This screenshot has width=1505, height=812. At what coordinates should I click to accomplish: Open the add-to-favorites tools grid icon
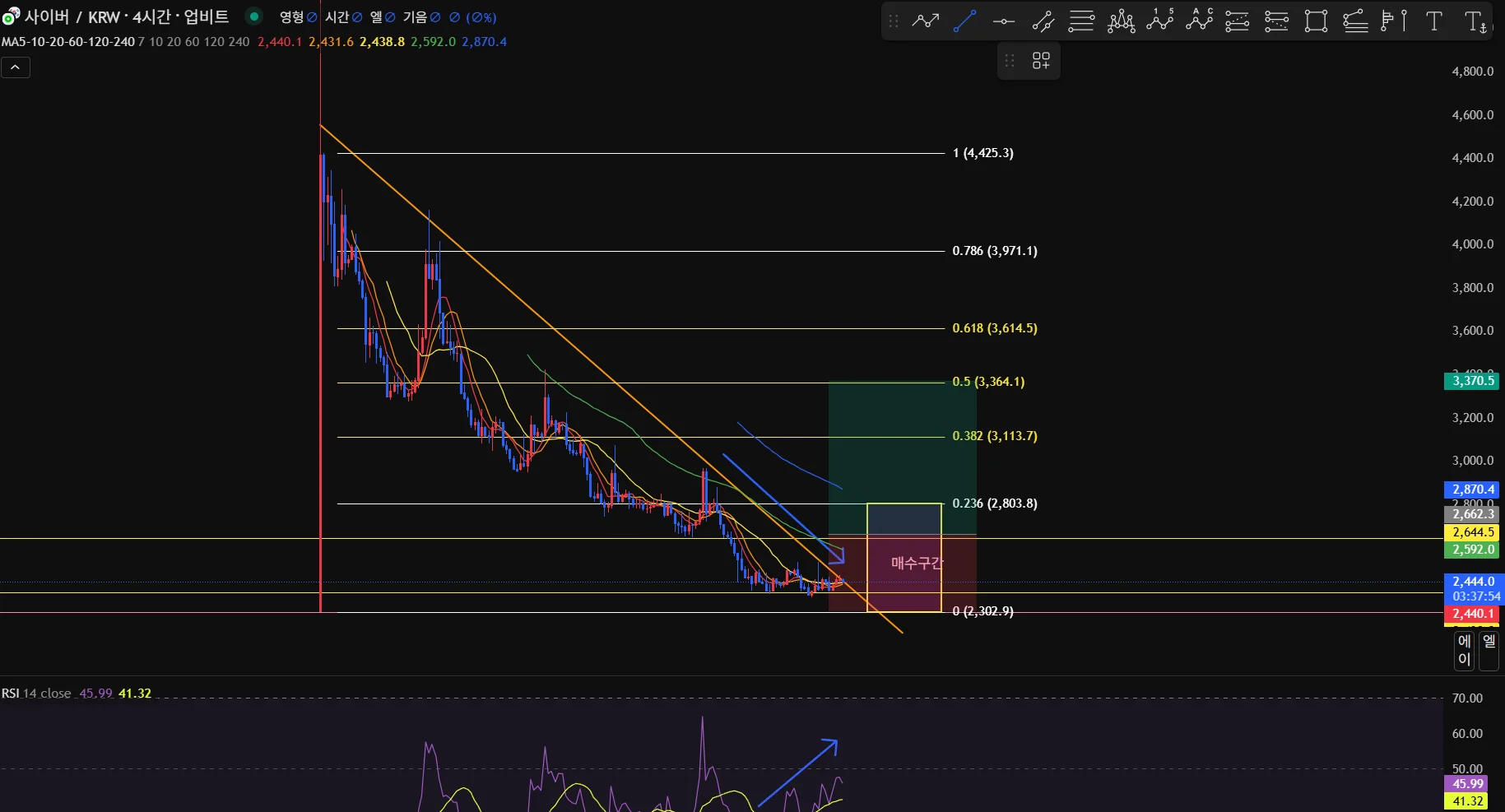pyautogui.click(x=1041, y=61)
